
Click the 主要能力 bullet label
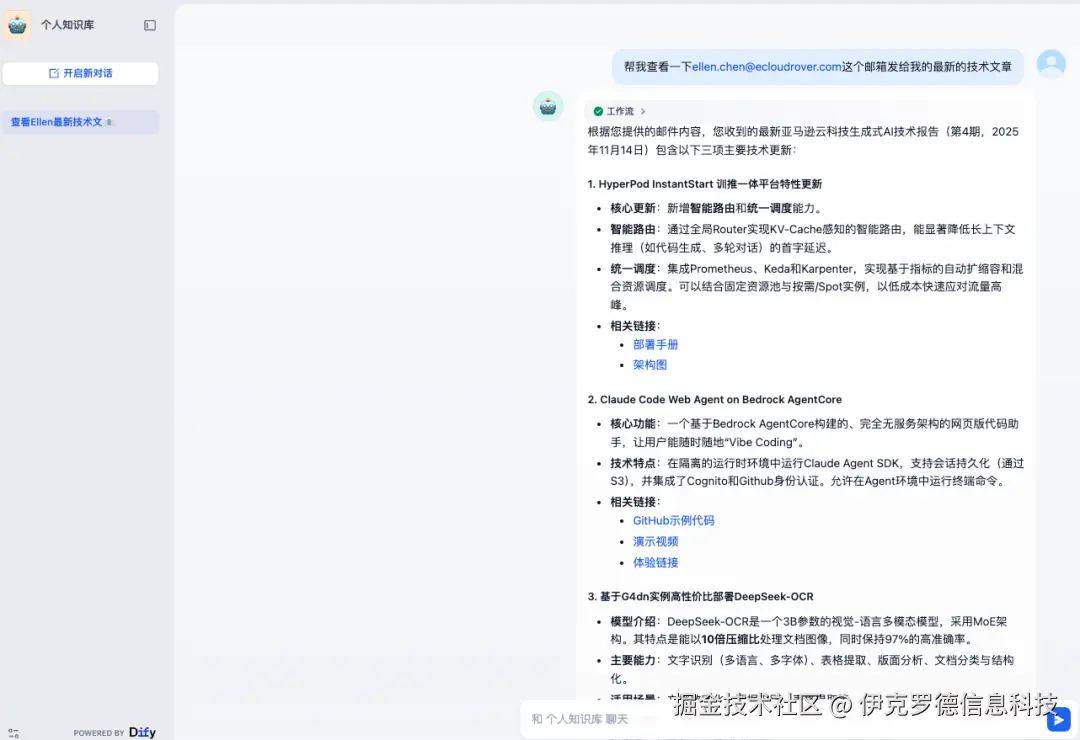click(632, 660)
